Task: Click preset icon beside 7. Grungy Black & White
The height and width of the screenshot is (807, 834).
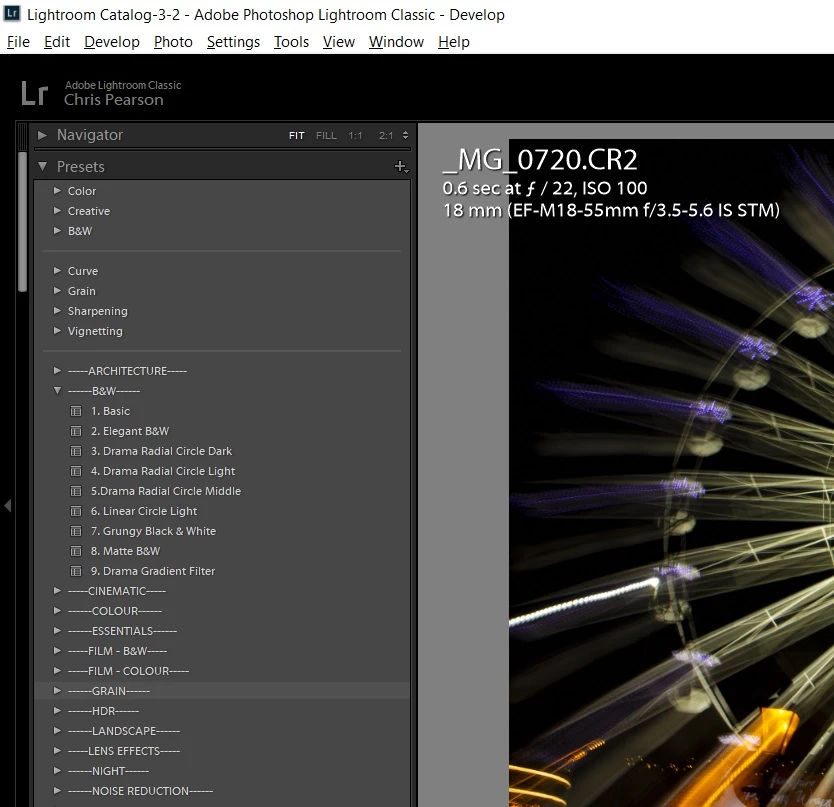Action: coord(76,531)
